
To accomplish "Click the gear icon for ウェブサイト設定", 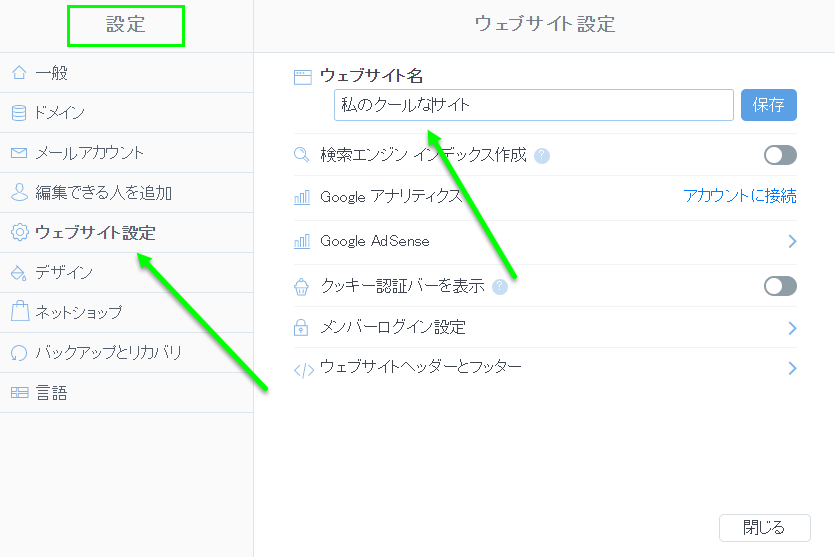I will 20,232.
